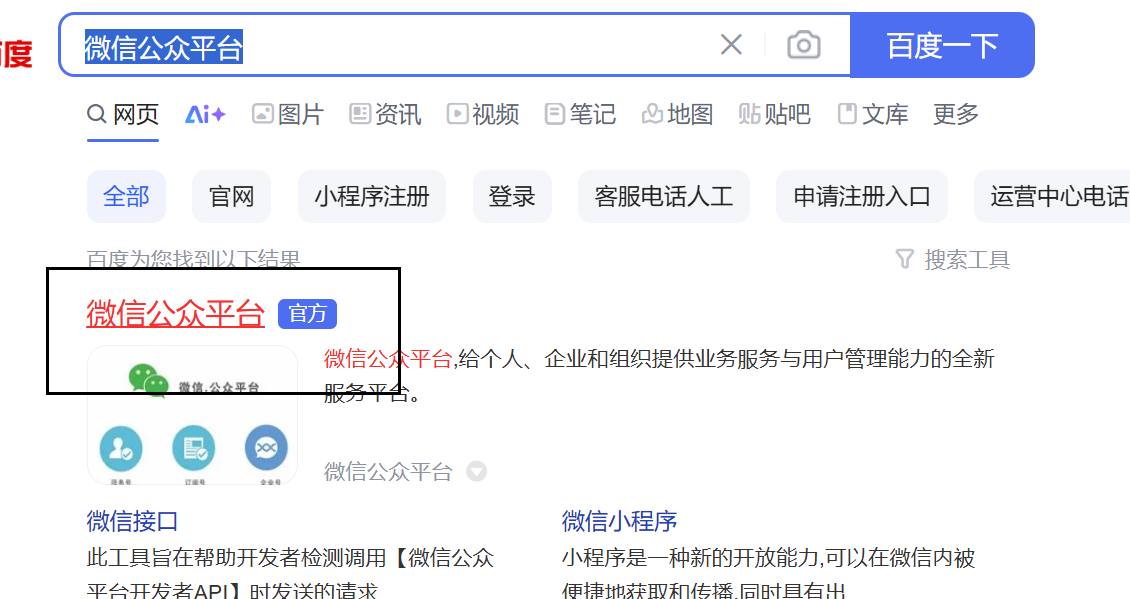Open the 微信接口 sub-link

132,521
